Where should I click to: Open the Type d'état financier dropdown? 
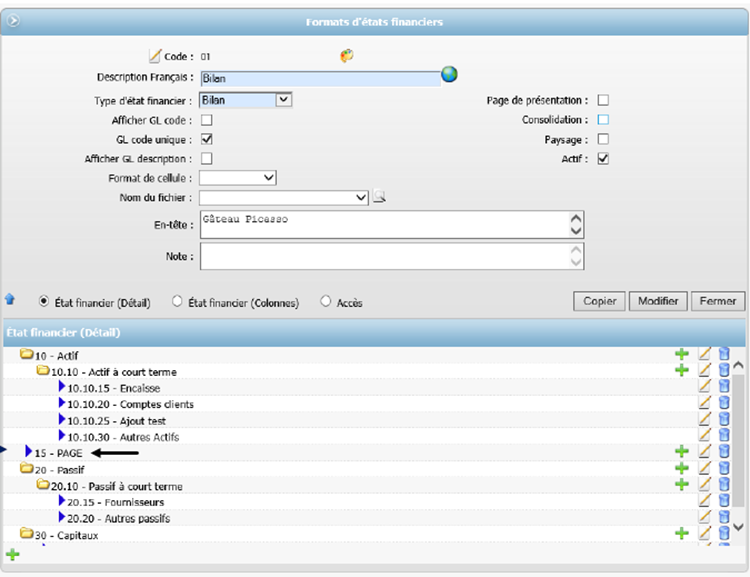tap(283, 100)
